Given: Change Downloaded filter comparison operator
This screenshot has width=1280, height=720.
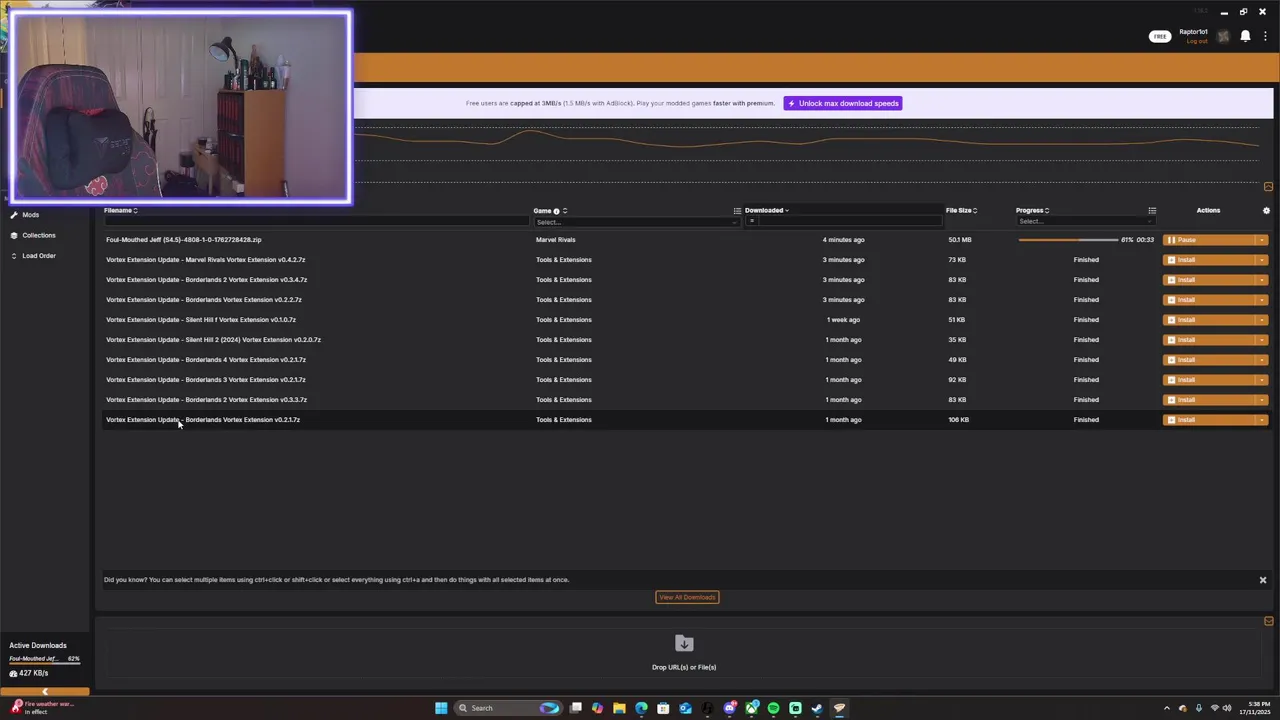Looking at the screenshot, I should [x=751, y=222].
